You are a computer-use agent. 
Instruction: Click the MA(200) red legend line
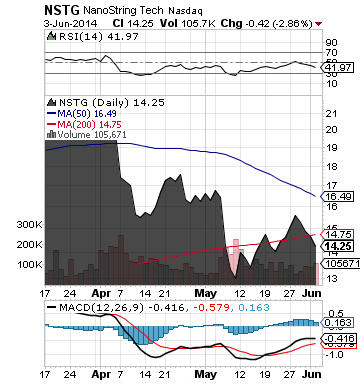51,124
